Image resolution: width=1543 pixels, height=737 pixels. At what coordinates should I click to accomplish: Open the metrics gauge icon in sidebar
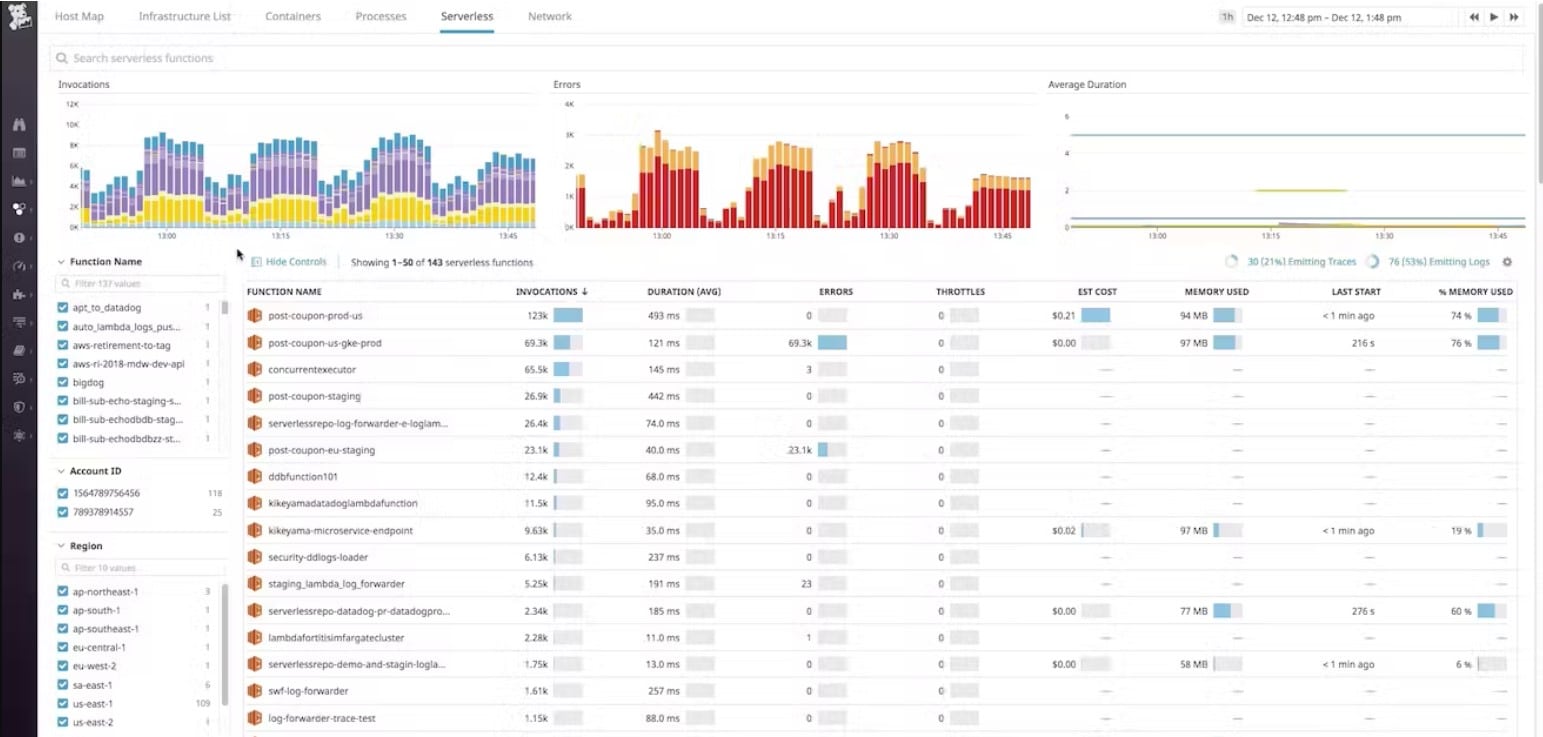pos(18,266)
